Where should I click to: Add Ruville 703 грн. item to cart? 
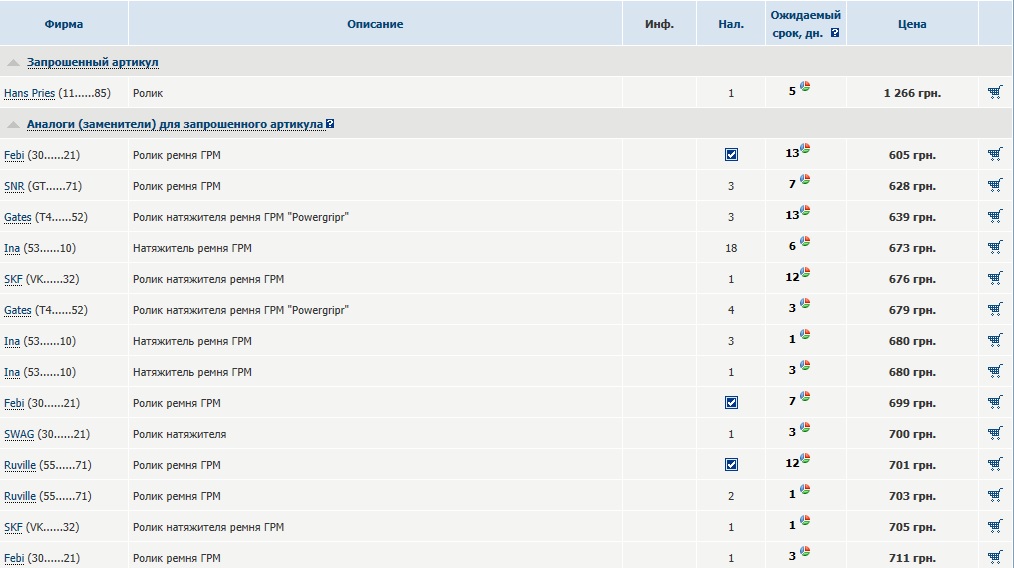(995, 496)
